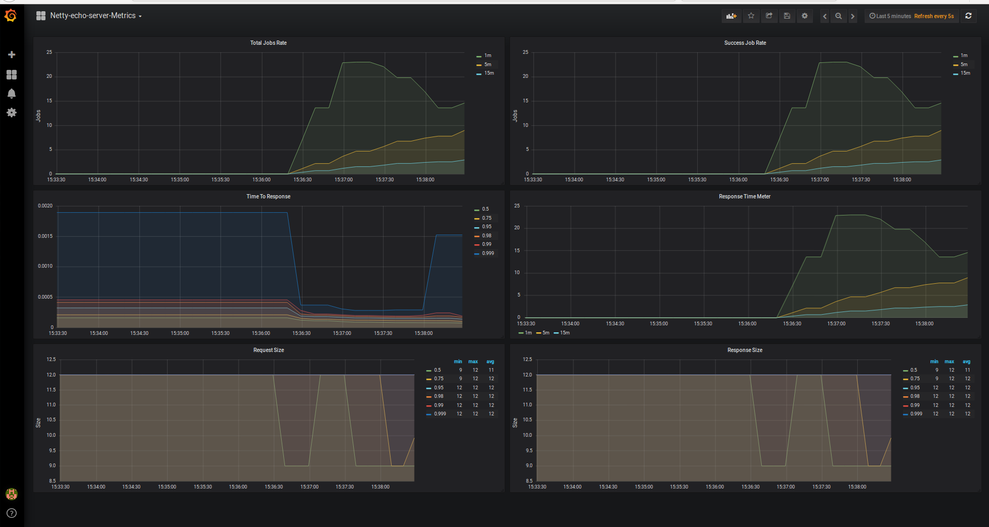This screenshot has width=989, height=527.
Task: Open the Help question mark icon
Action: click(x=11, y=513)
